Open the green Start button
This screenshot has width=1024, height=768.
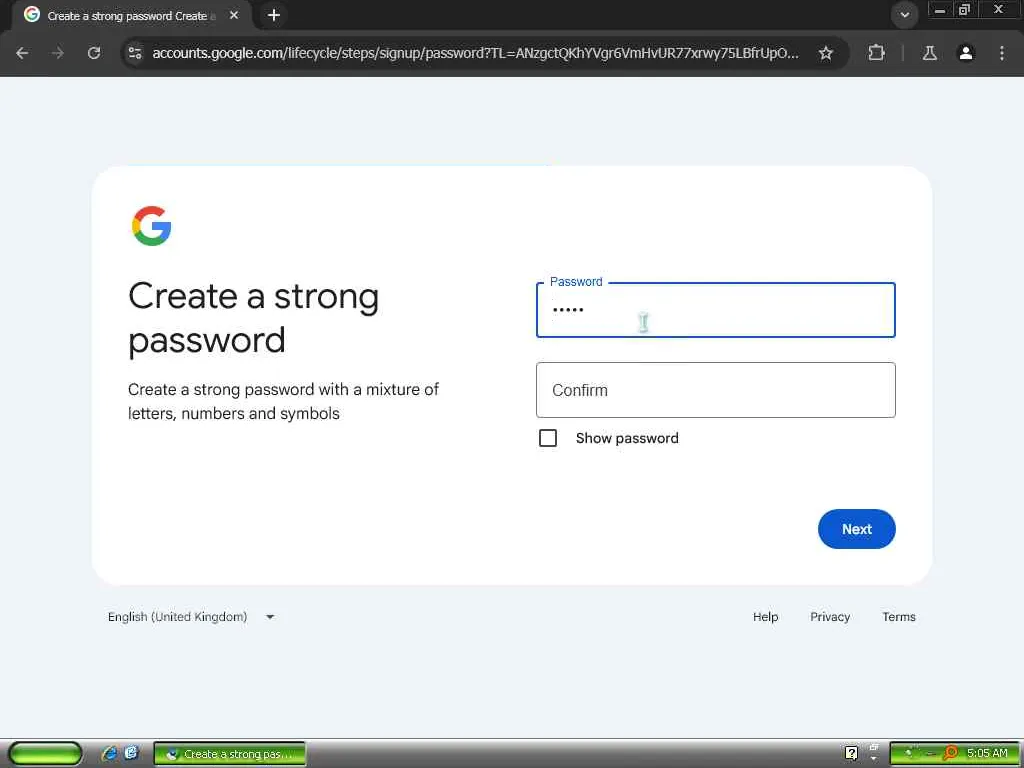coord(45,753)
